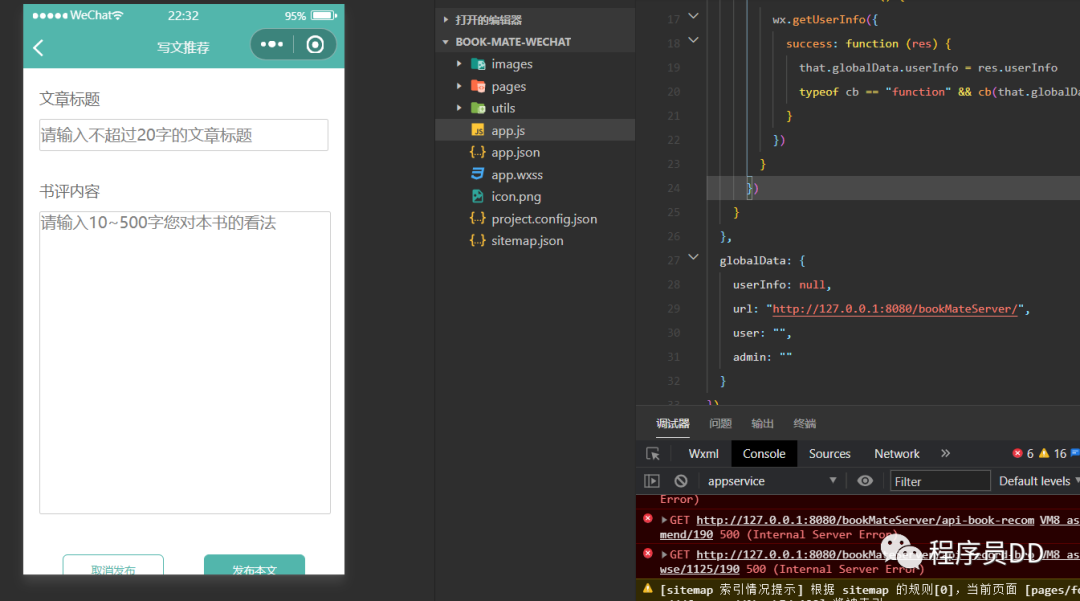Open app.json in the file tree
1080x601 pixels.
pyautogui.click(x=515, y=152)
